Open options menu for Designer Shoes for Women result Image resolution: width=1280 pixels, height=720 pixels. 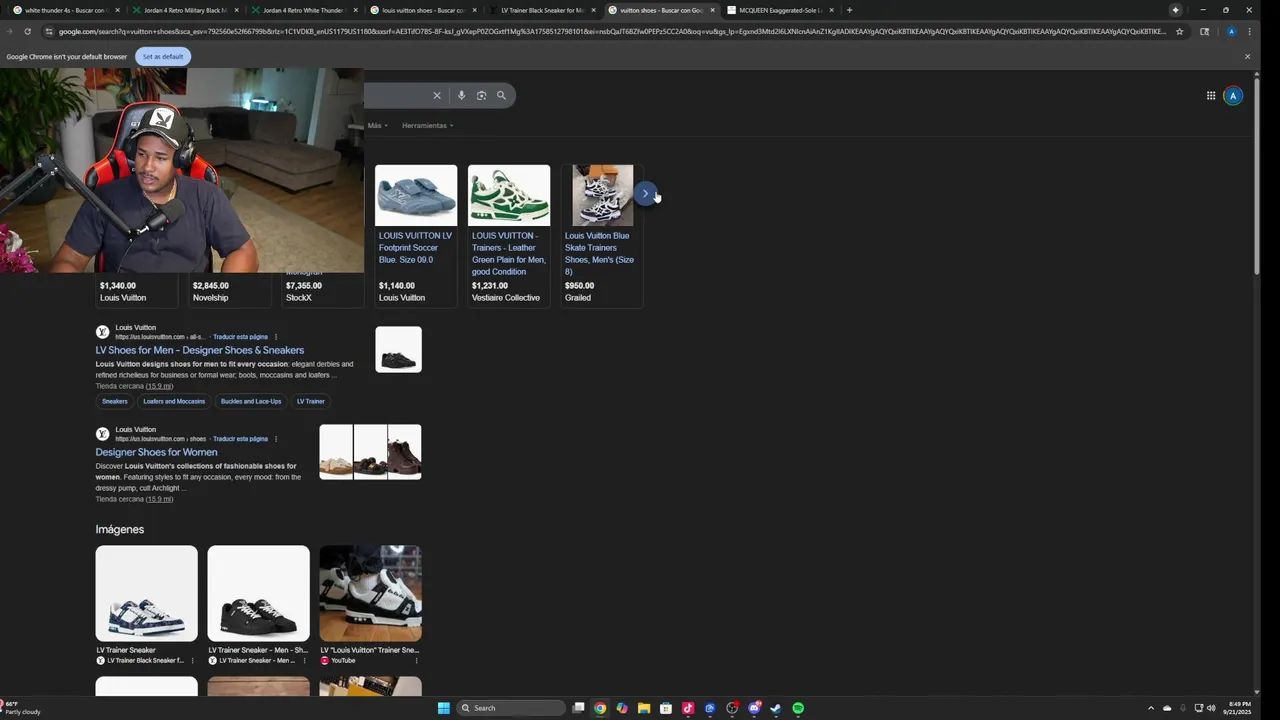coord(276,439)
